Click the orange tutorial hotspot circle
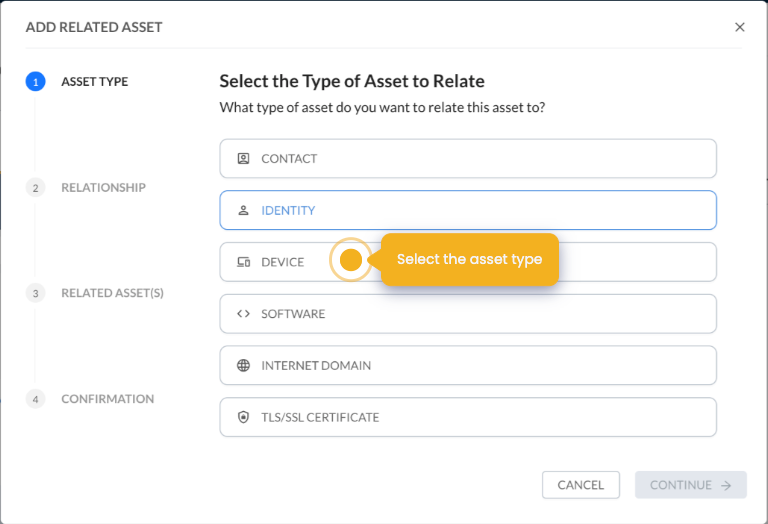Screen dimensions: 768x524 pyautogui.click(x=350, y=260)
